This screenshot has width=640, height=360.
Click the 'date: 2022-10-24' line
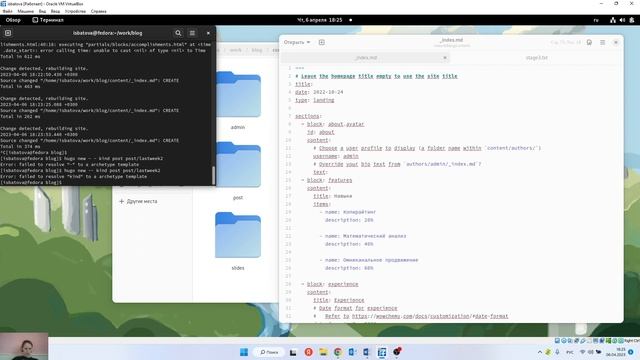pyautogui.click(x=319, y=92)
